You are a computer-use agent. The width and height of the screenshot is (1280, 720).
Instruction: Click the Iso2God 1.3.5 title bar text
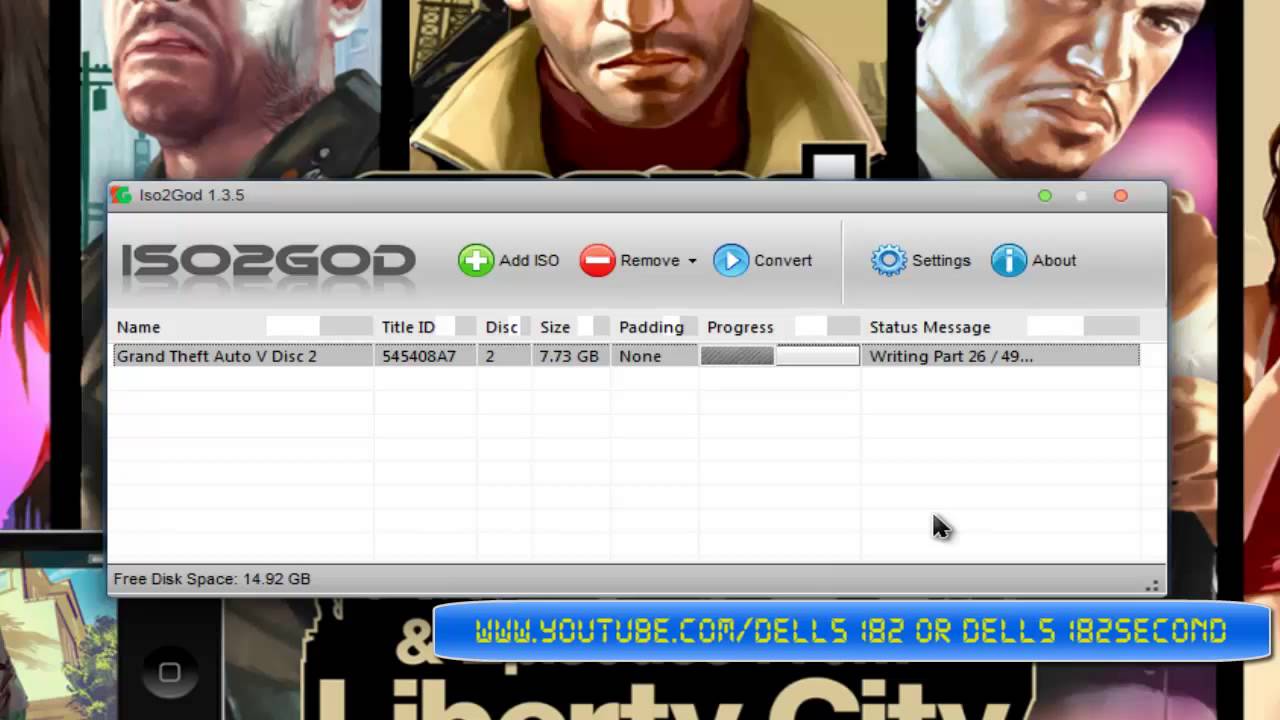pos(192,195)
